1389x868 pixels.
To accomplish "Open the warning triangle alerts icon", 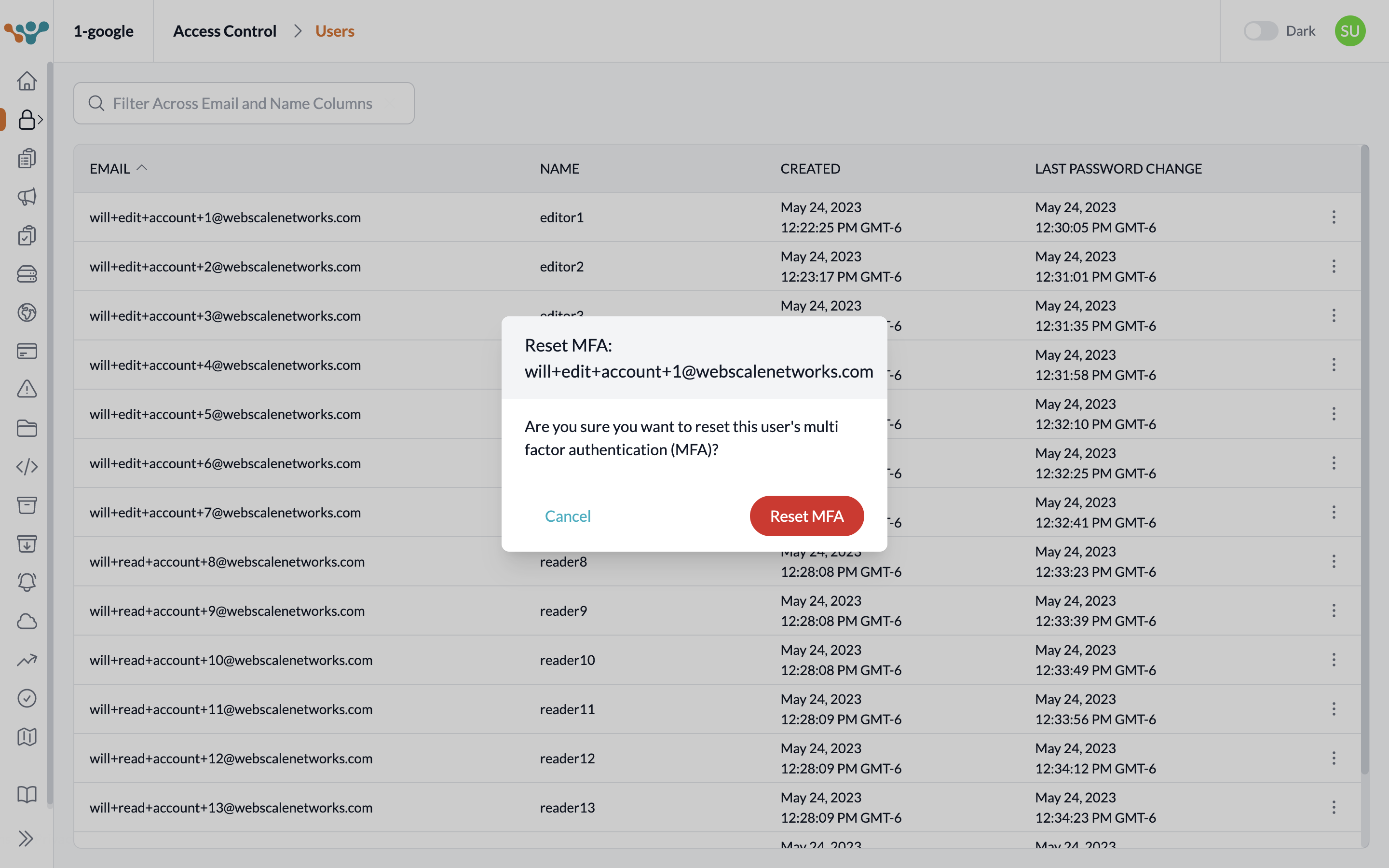I will [27, 389].
